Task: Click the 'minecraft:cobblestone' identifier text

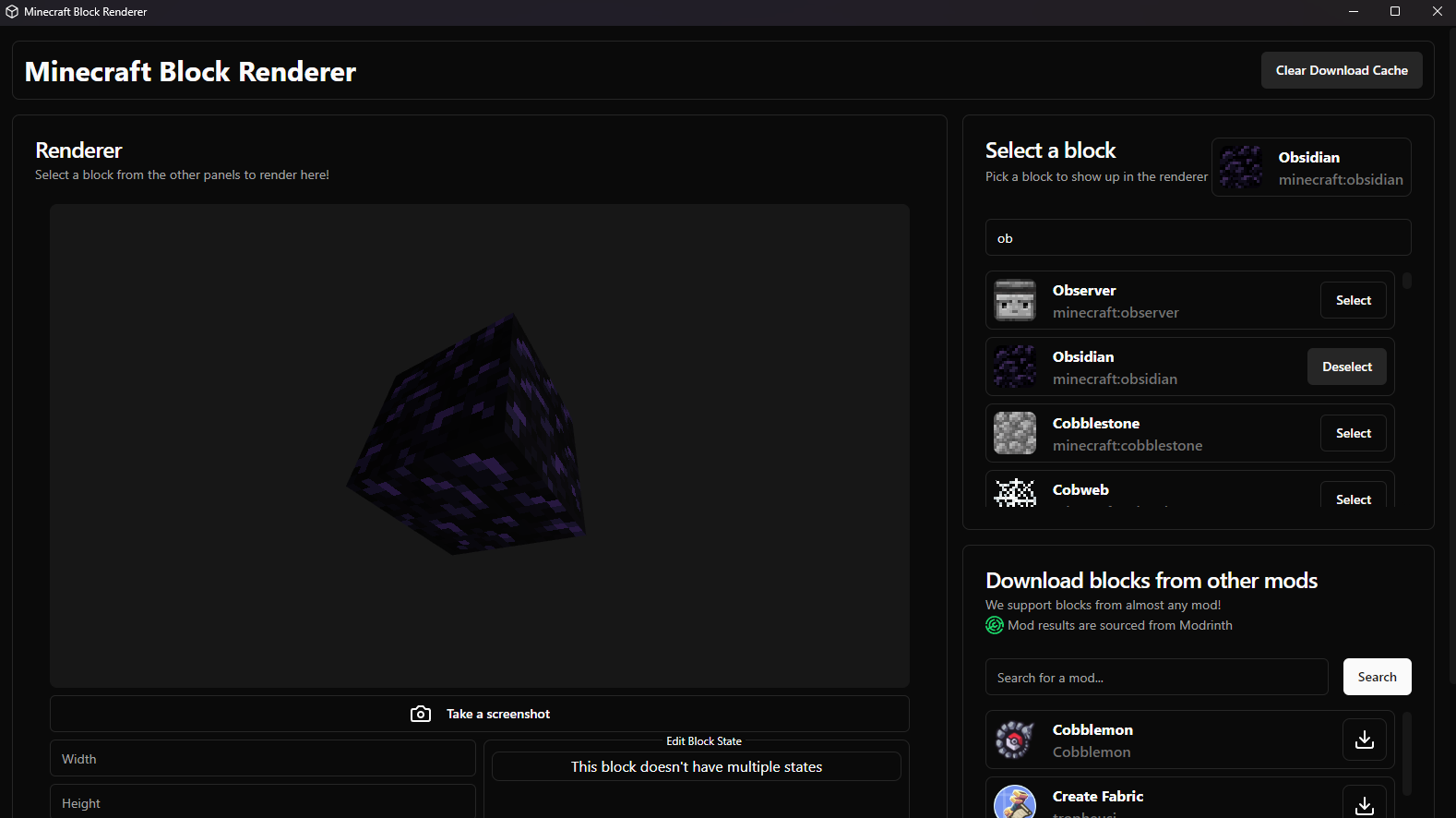Action: 1128,445
